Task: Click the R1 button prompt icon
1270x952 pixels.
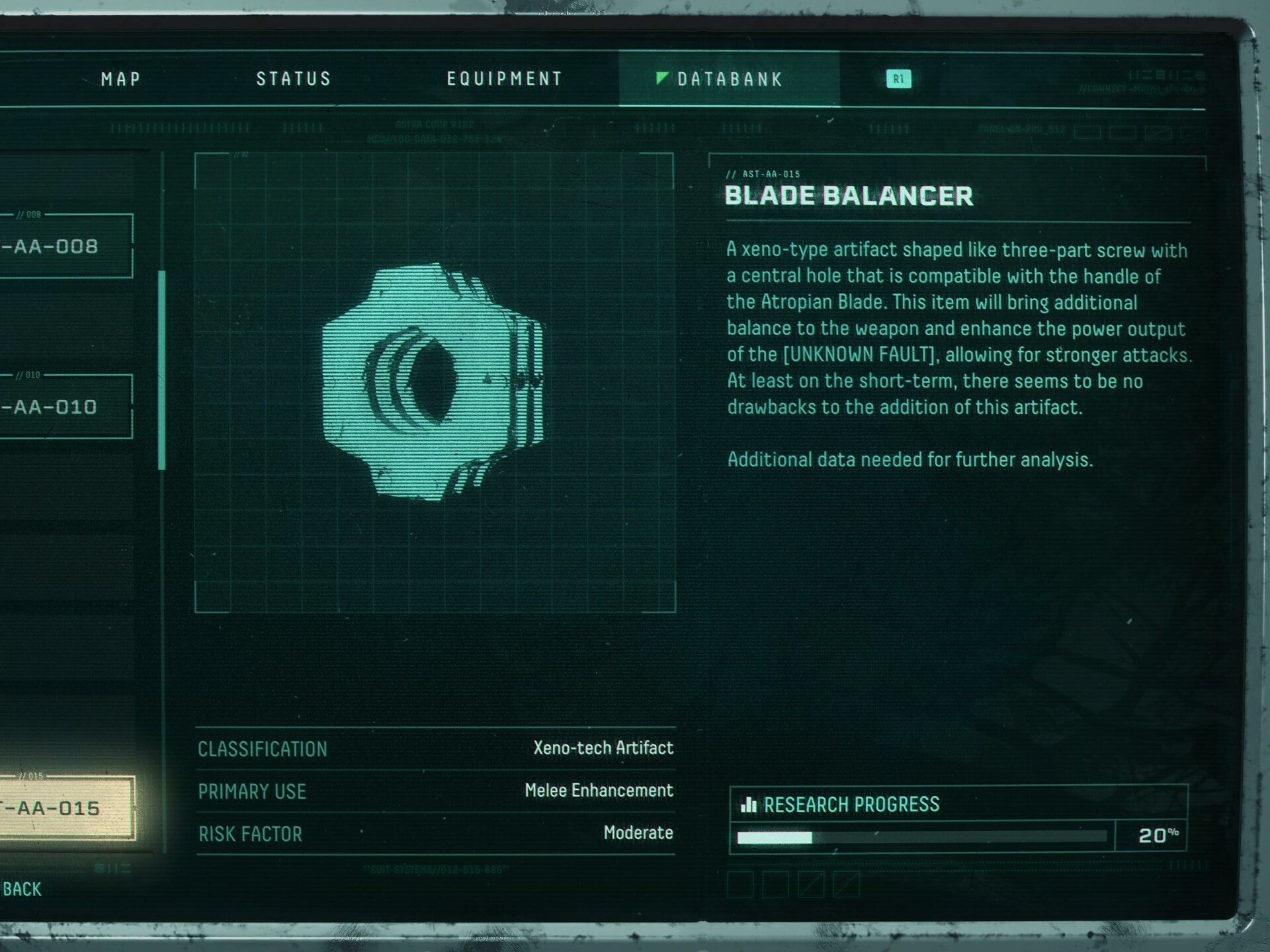Action: [x=898, y=79]
